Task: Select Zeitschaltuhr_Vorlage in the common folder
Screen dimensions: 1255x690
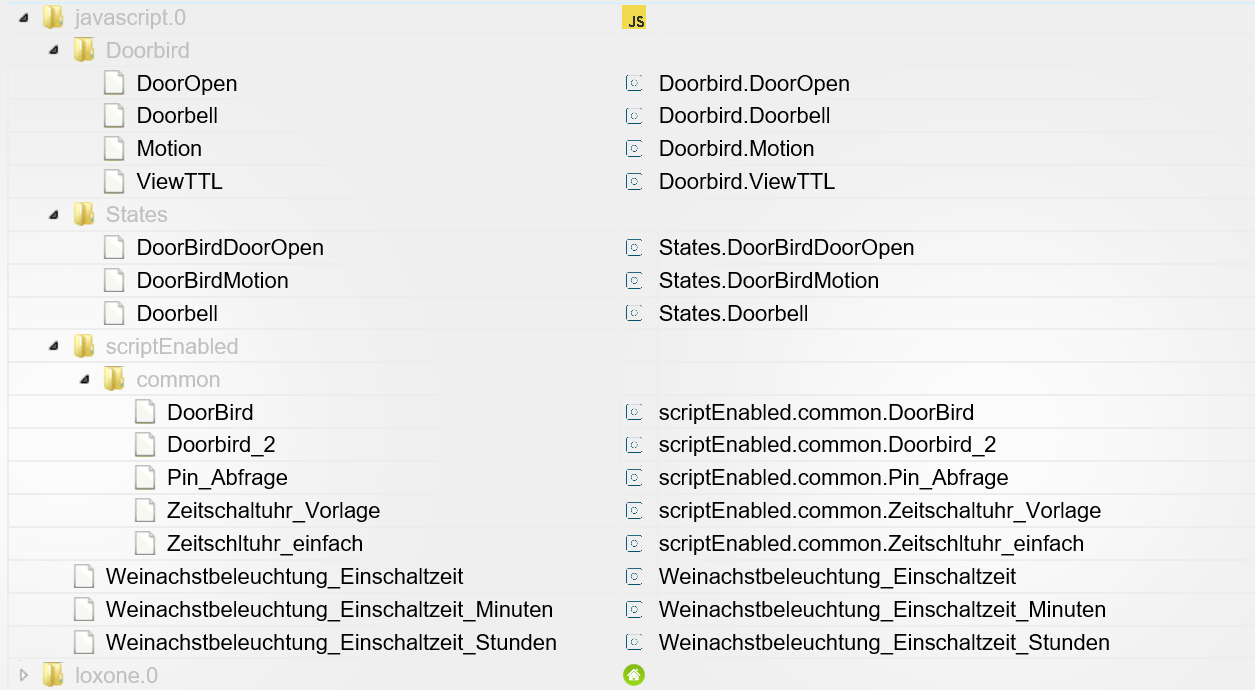Action: tap(273, 511)
